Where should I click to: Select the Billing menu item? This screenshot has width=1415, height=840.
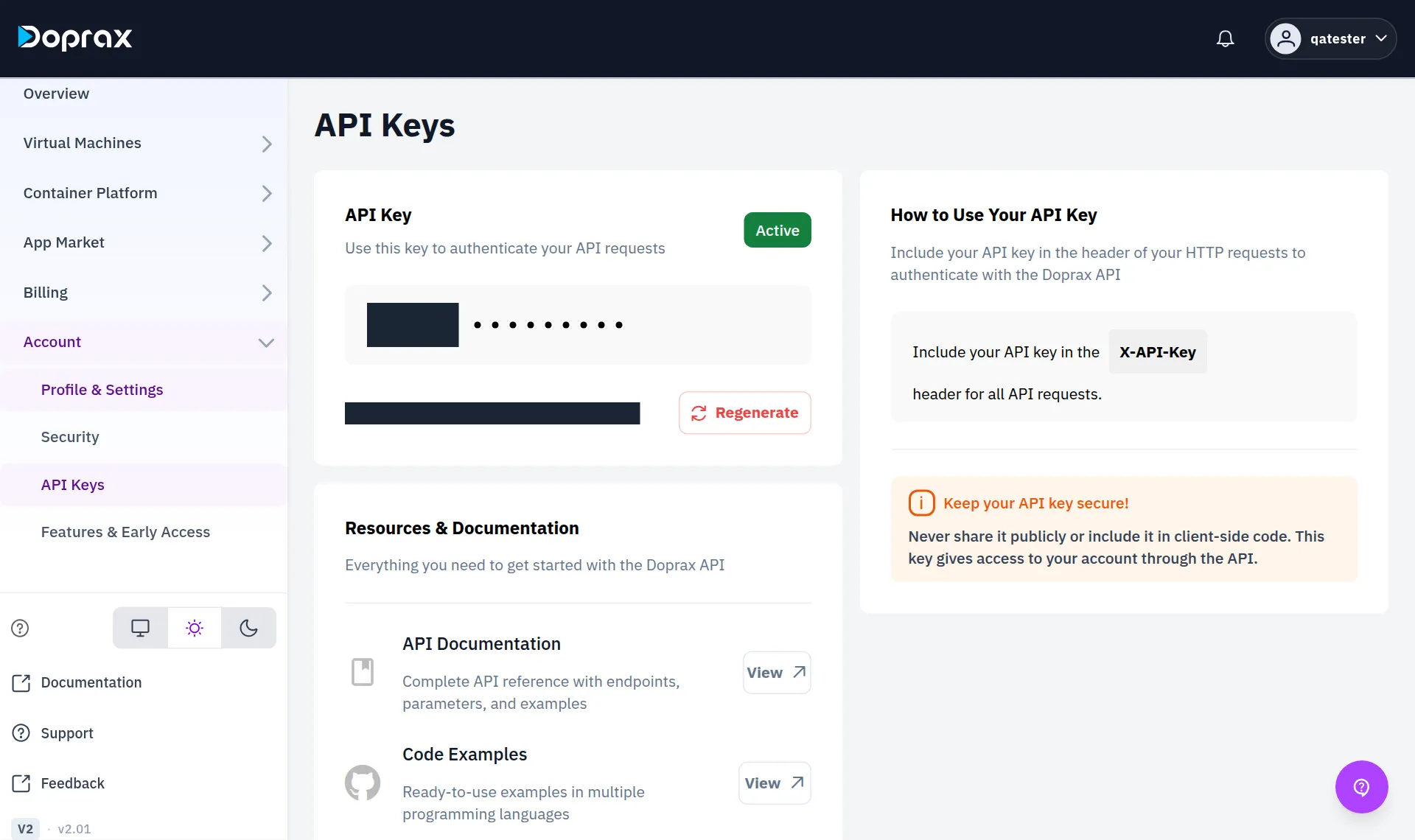45,293
